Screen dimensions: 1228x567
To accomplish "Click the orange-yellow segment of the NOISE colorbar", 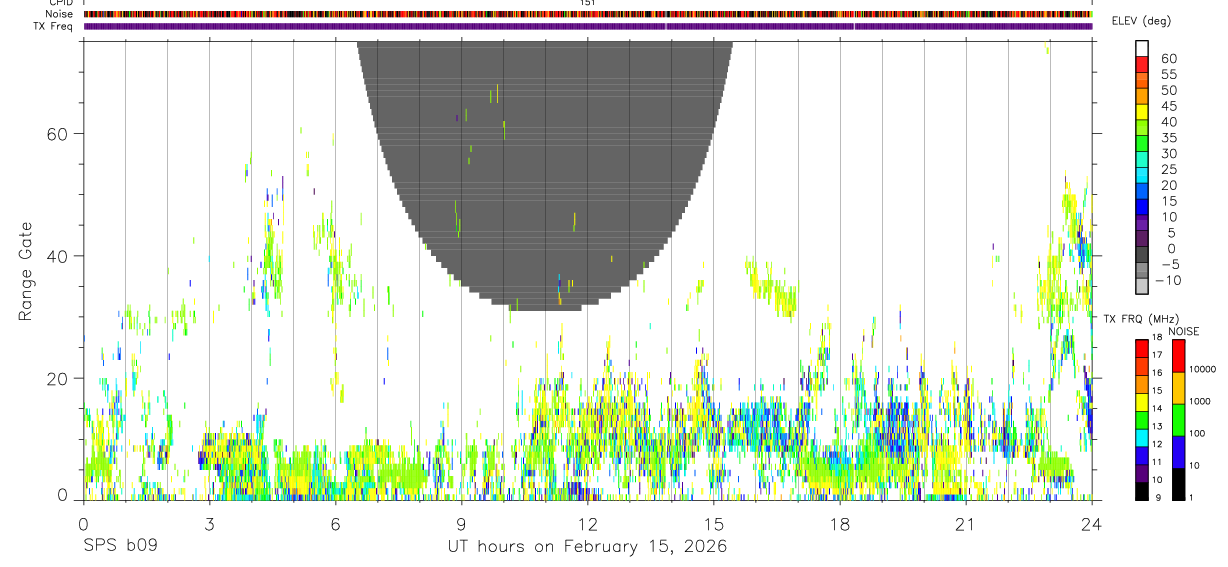I will coord(1178,388).
